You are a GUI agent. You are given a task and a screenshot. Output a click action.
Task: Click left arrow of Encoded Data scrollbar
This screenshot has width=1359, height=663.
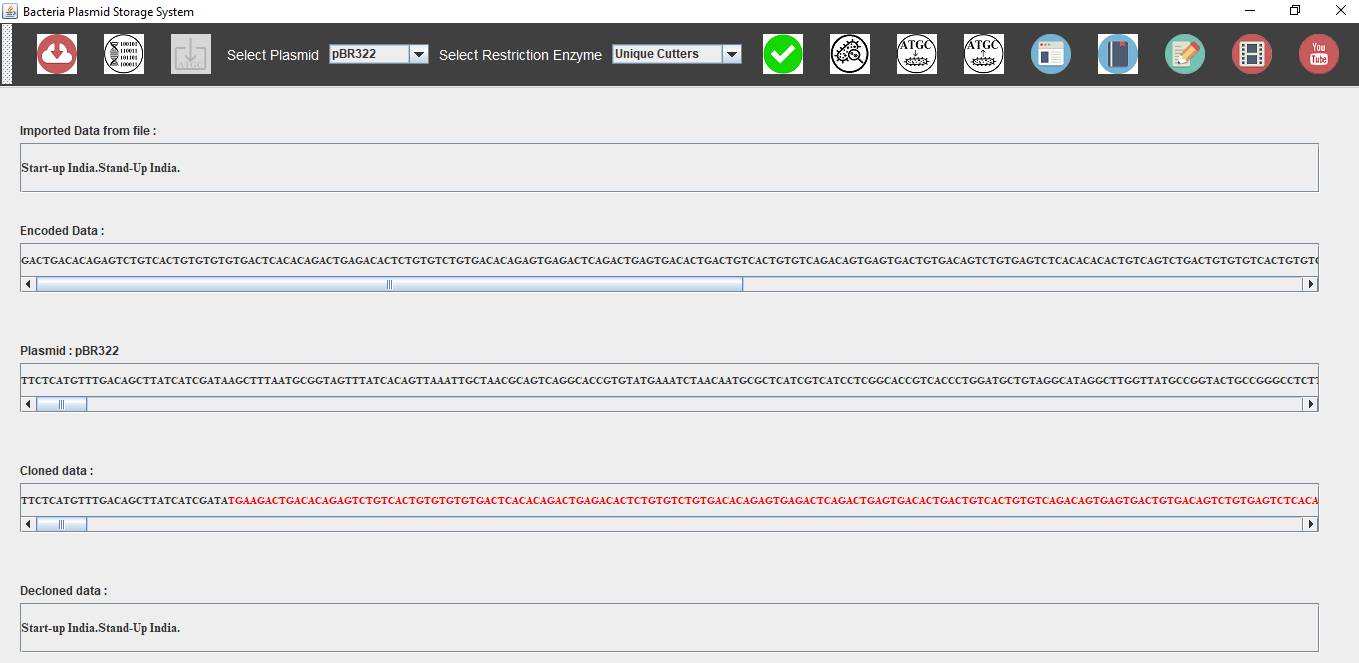[x=28, y=284]
